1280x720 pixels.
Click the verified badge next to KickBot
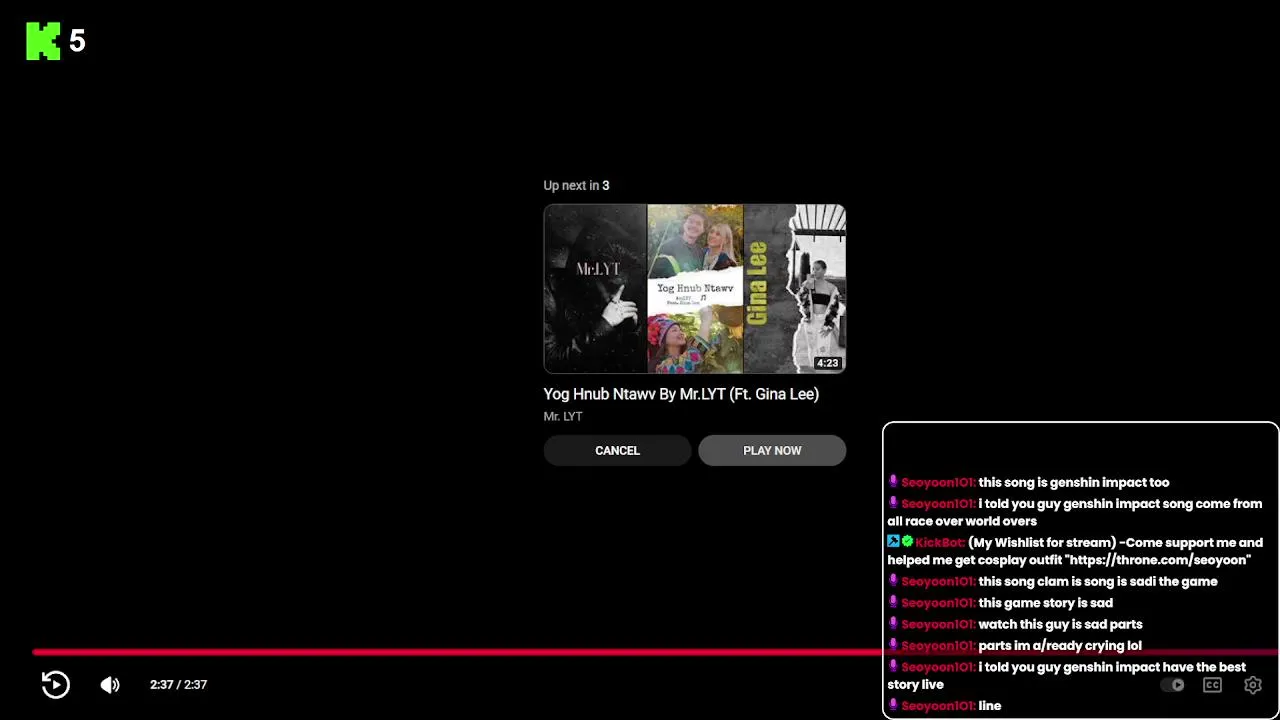point(908,542)
